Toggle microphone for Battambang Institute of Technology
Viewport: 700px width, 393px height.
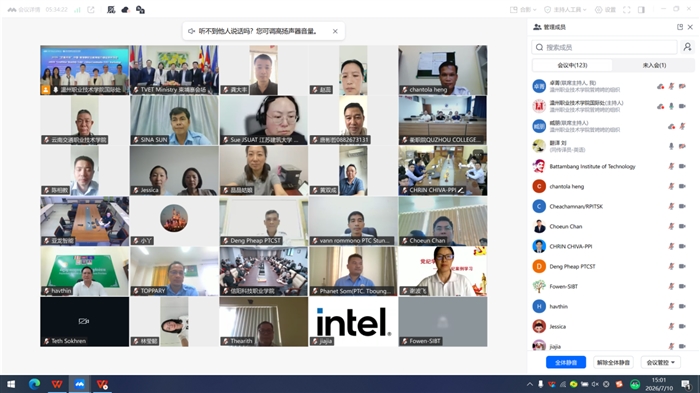[x=671, y=166]
